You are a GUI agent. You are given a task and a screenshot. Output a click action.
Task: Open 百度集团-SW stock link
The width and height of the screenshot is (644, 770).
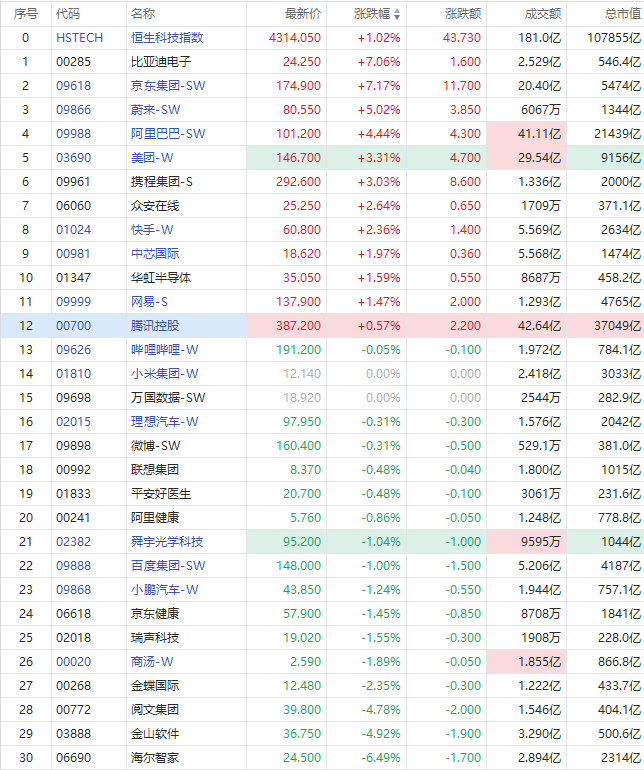pos(168,566)
